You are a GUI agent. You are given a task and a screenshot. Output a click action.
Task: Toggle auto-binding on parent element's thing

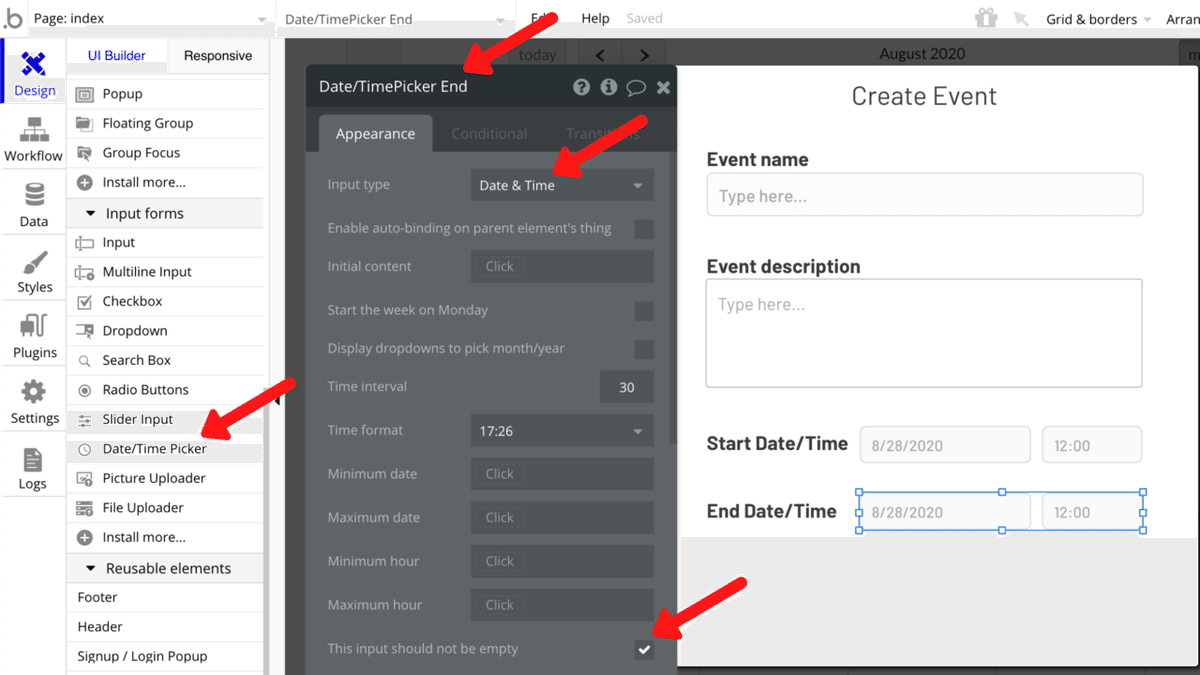tap(644, 229)
